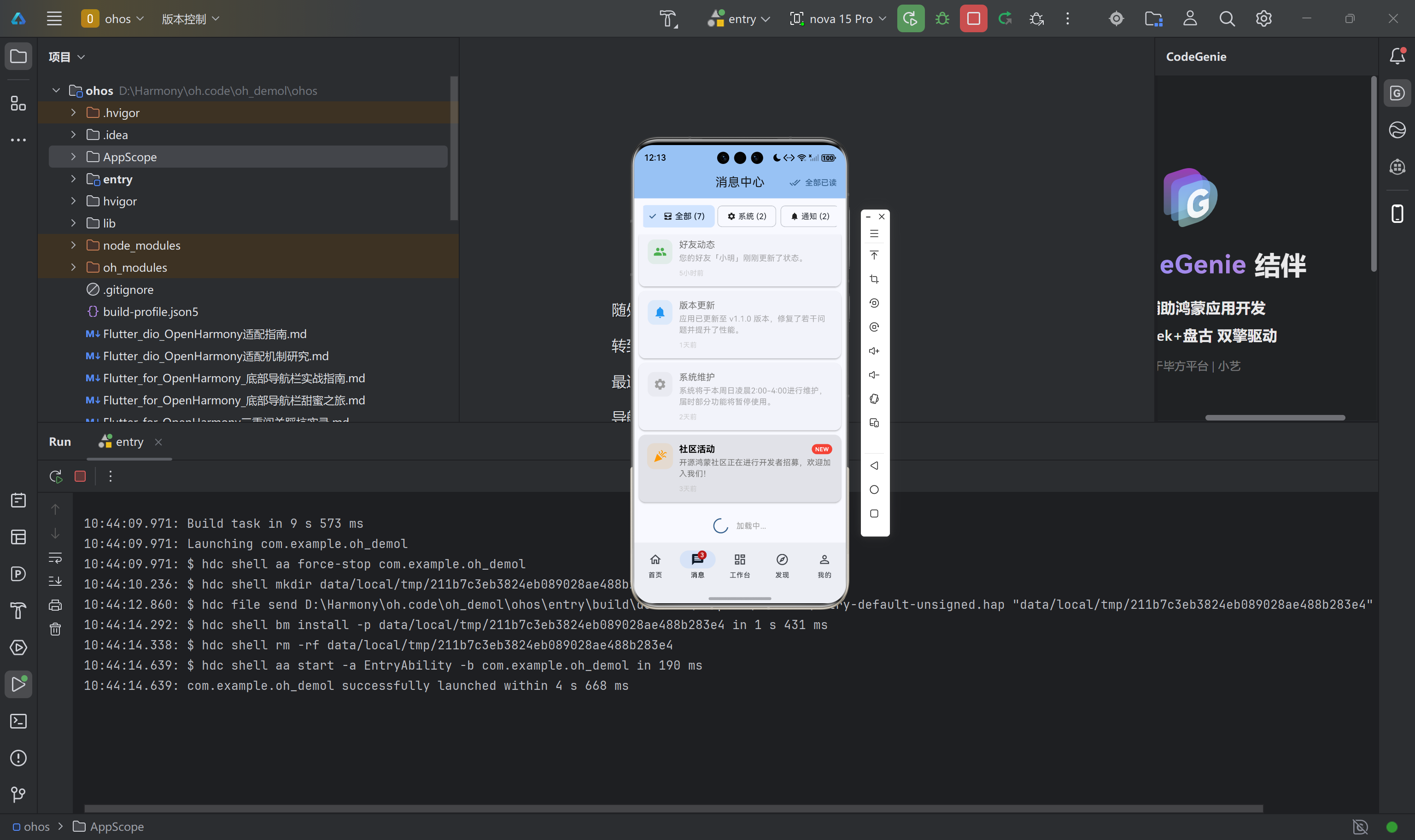Switch to the 工作台 tab in app
This screenshot has height=840, width=1415.
coord(739,566)
